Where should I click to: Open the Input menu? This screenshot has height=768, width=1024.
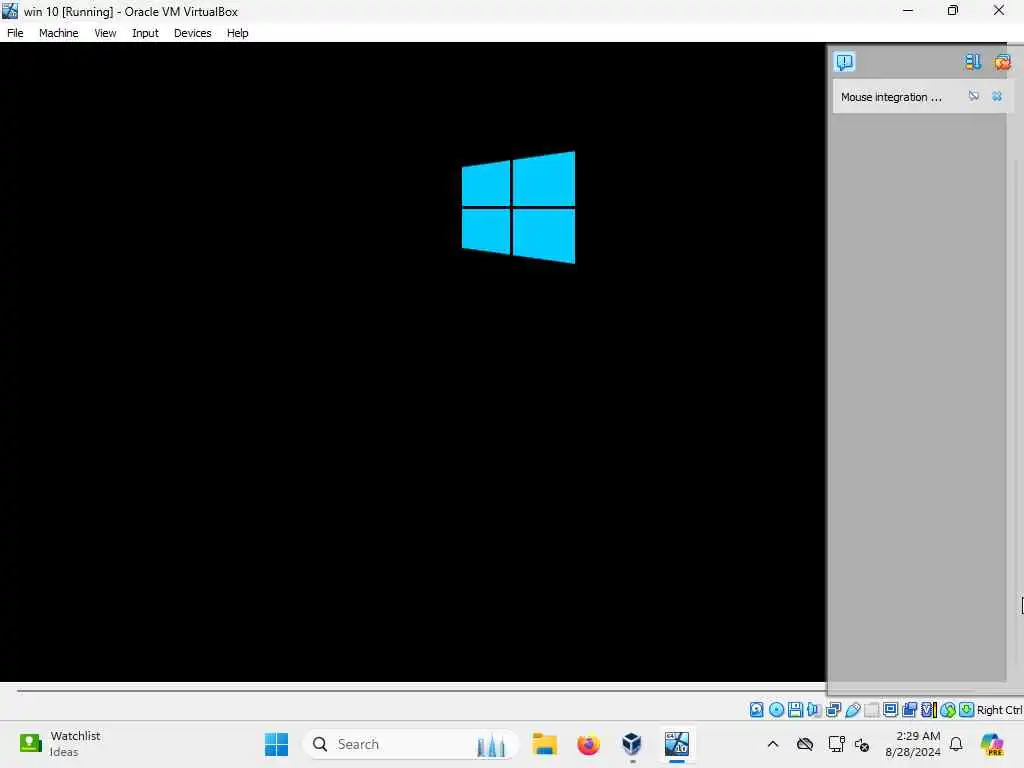145,33
